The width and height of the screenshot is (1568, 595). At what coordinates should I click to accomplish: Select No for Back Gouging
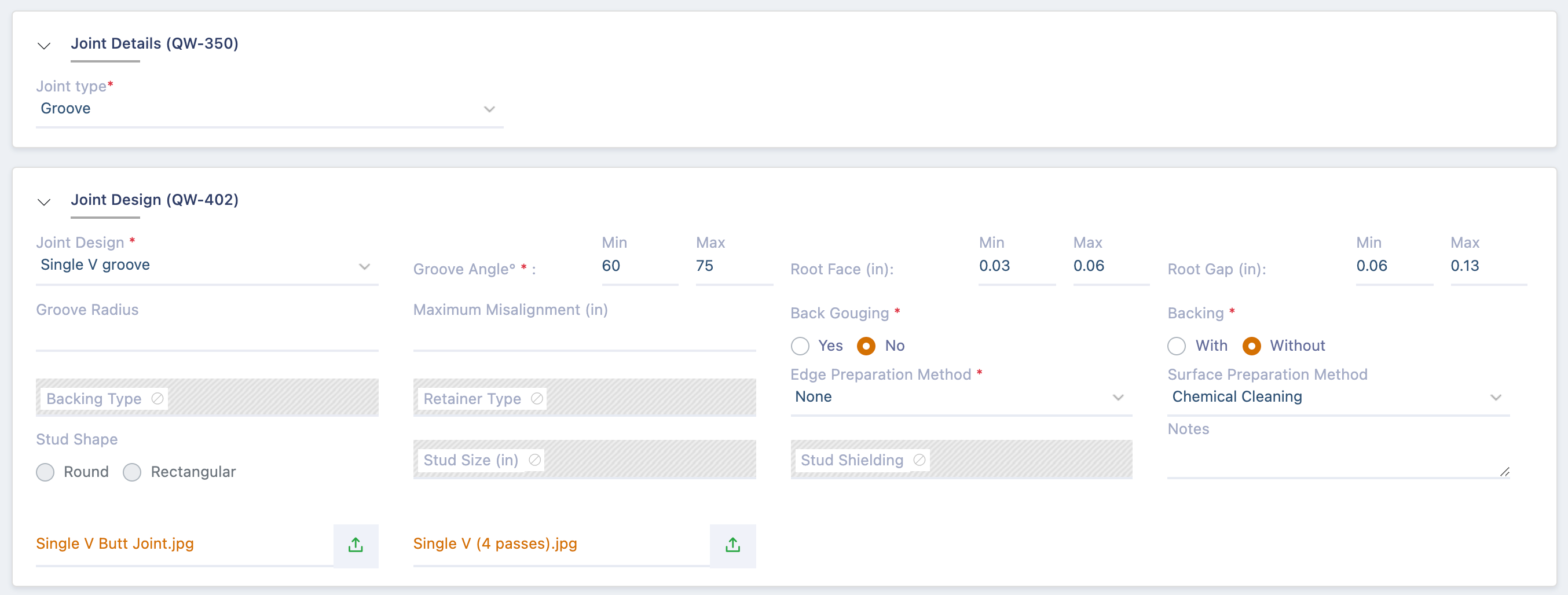(866, 346)
